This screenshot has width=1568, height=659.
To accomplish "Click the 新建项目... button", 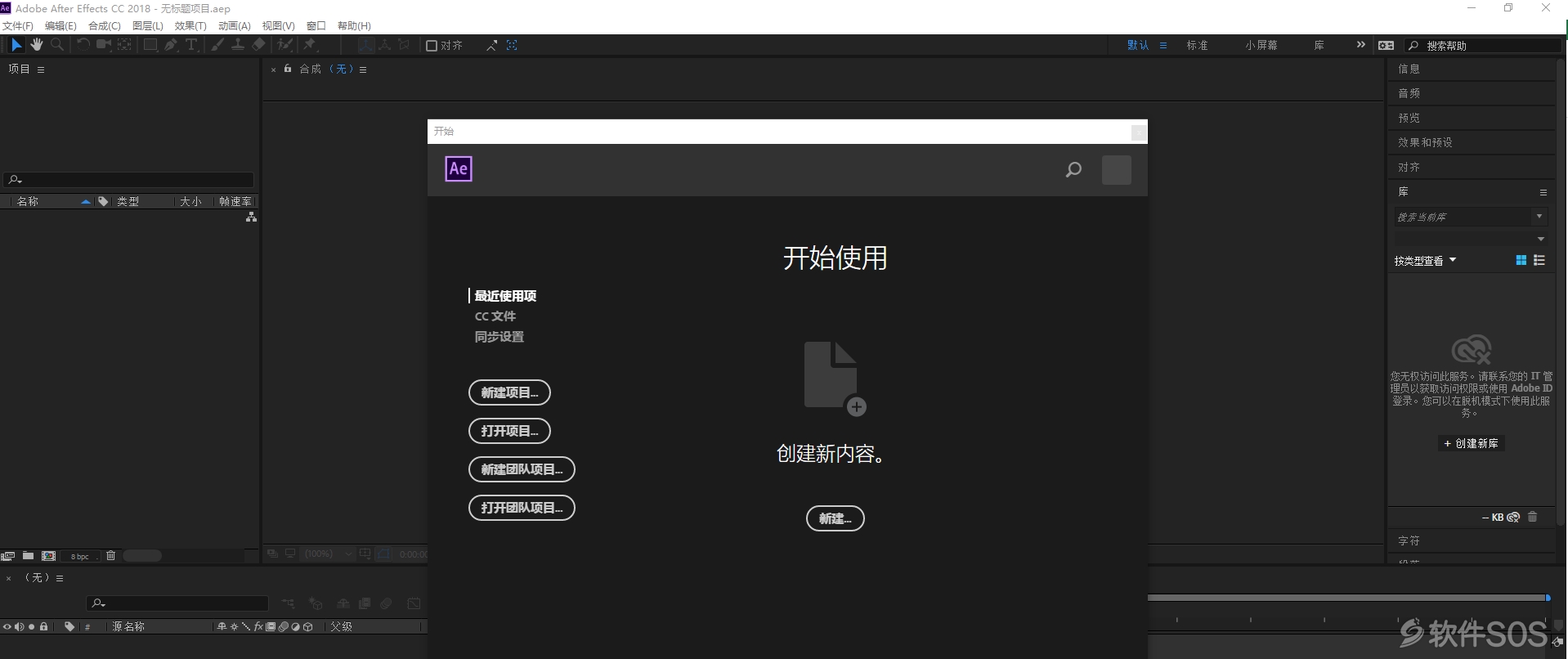I will click(509, 392).
